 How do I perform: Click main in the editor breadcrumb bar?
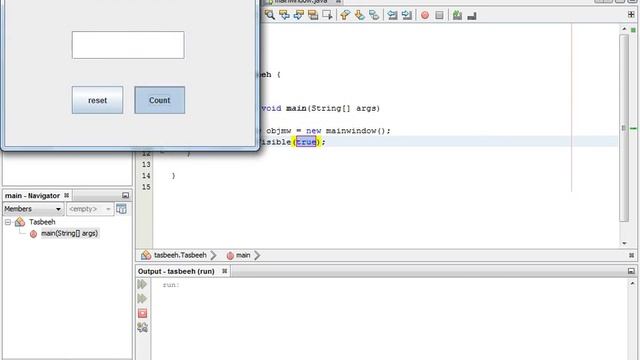(243, 255)
